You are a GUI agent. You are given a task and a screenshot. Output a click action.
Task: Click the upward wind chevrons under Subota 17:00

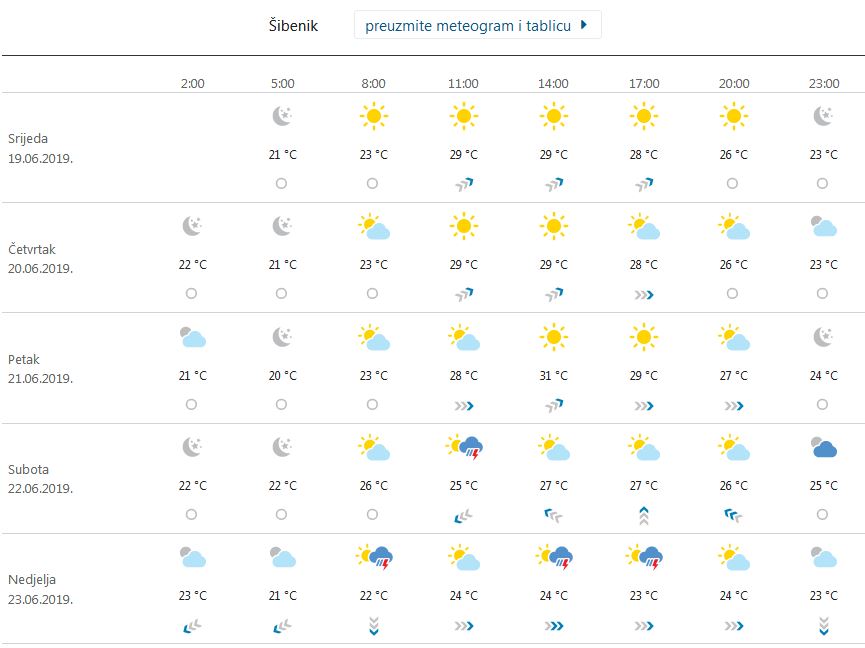(642, 516)
